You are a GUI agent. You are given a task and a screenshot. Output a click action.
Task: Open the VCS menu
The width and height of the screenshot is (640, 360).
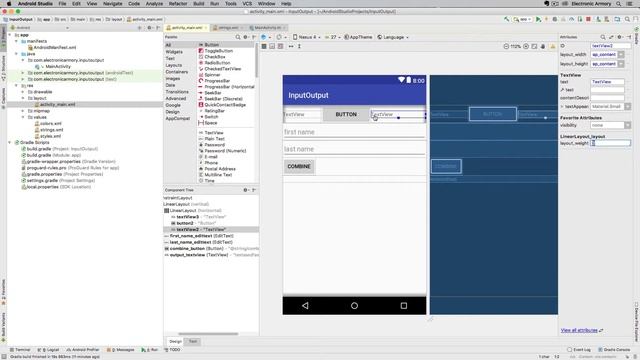(247, 4)
